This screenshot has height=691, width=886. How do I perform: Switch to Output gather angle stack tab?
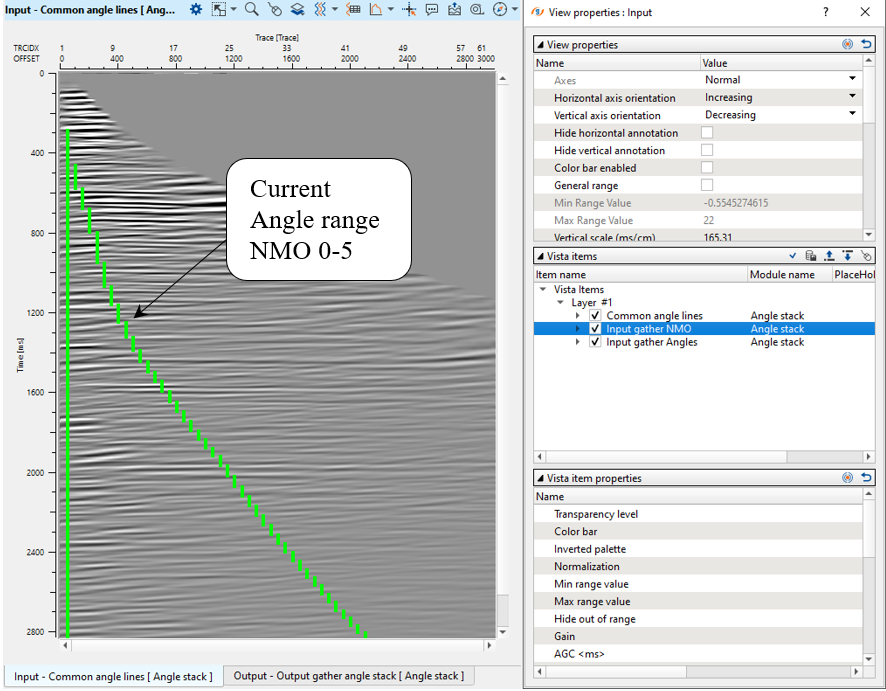tap(347, 676)
